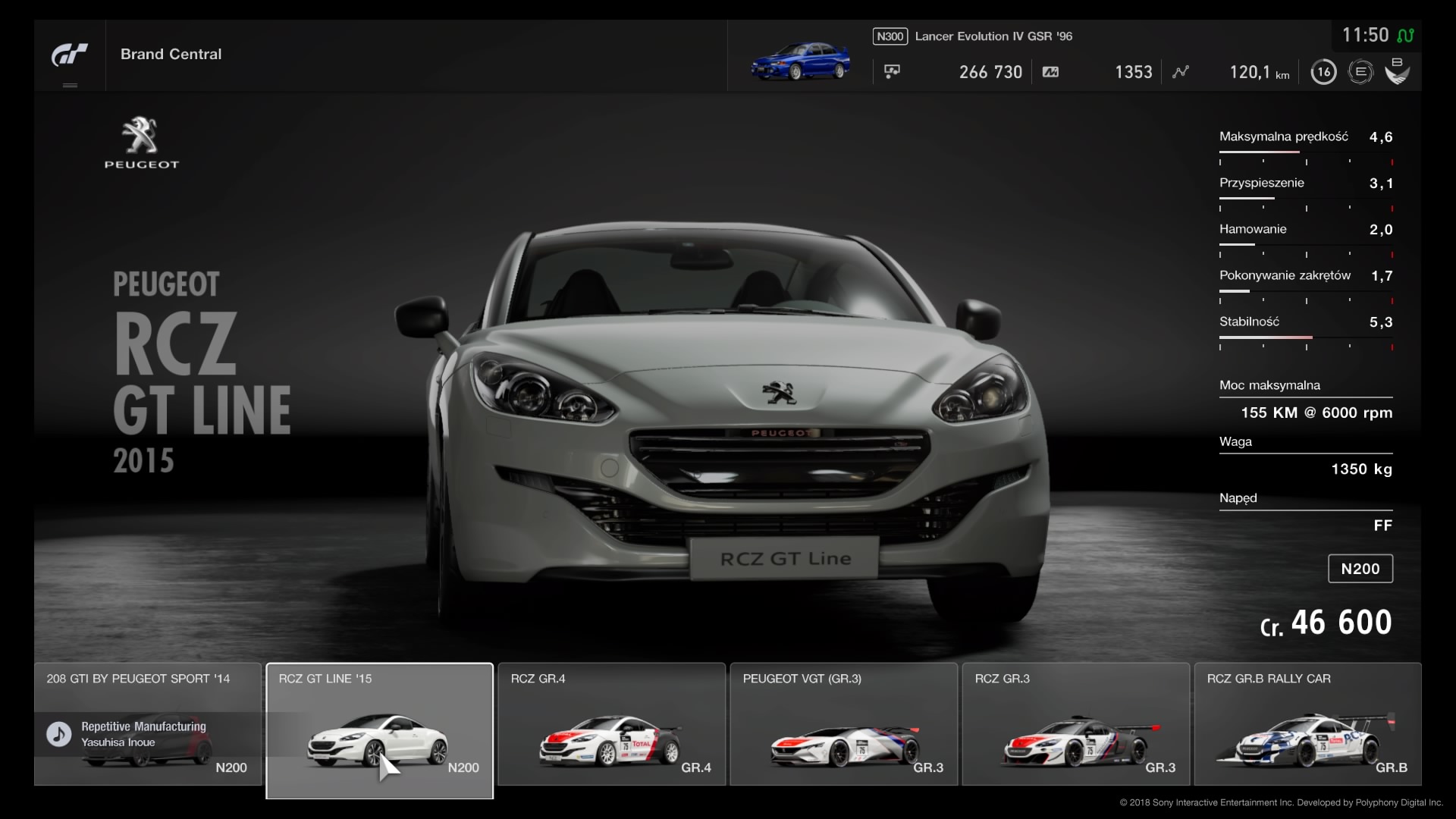Screen dimensions: 1456x819
Task: Select the credits balance icon
Action: click(892, 71)
